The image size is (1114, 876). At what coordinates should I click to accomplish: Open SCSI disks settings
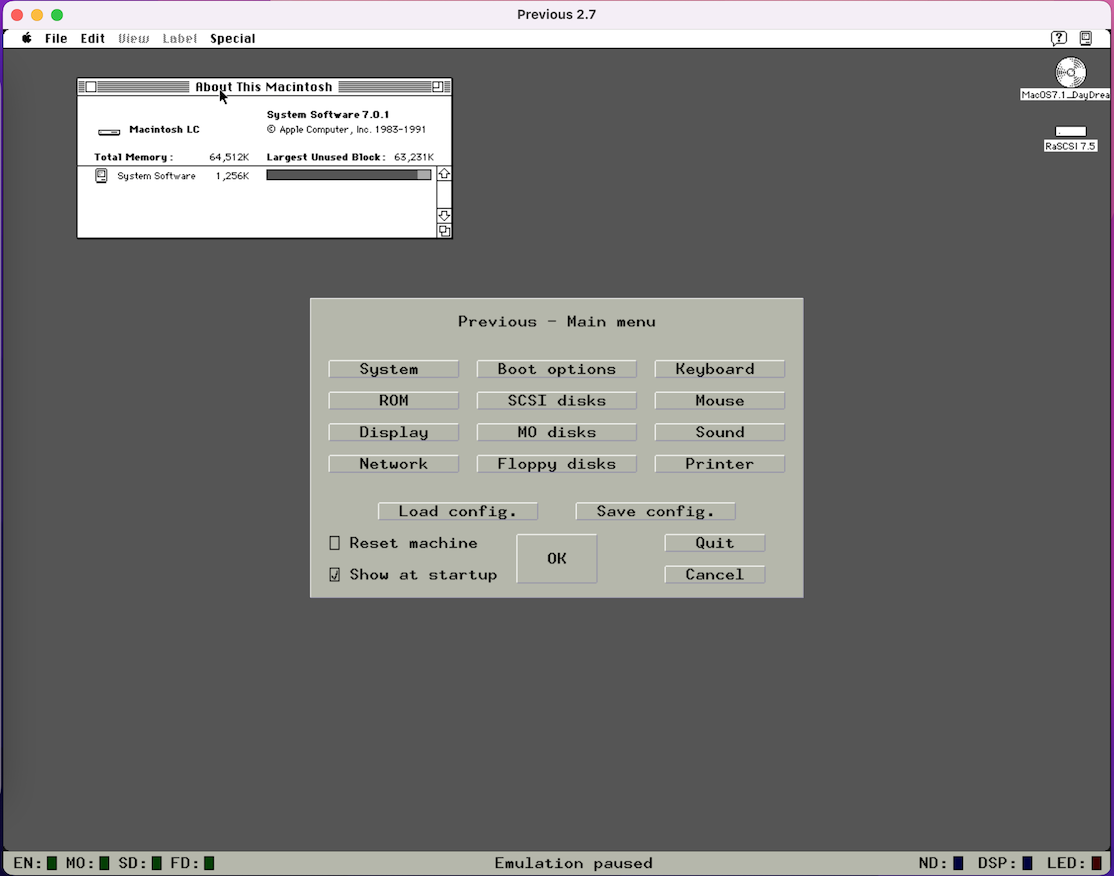pos(556,400)
